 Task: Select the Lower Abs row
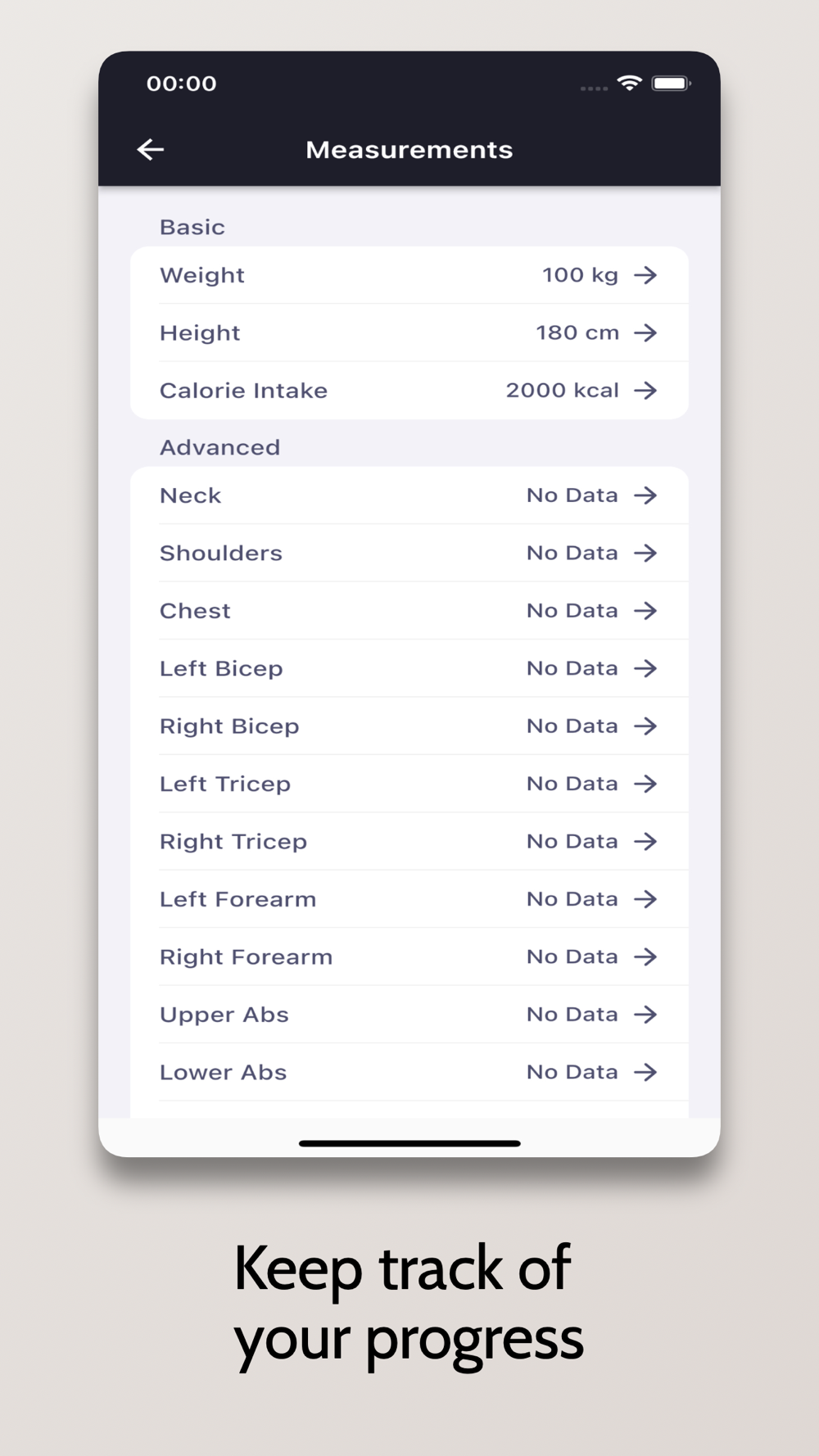pos(408,1072)
